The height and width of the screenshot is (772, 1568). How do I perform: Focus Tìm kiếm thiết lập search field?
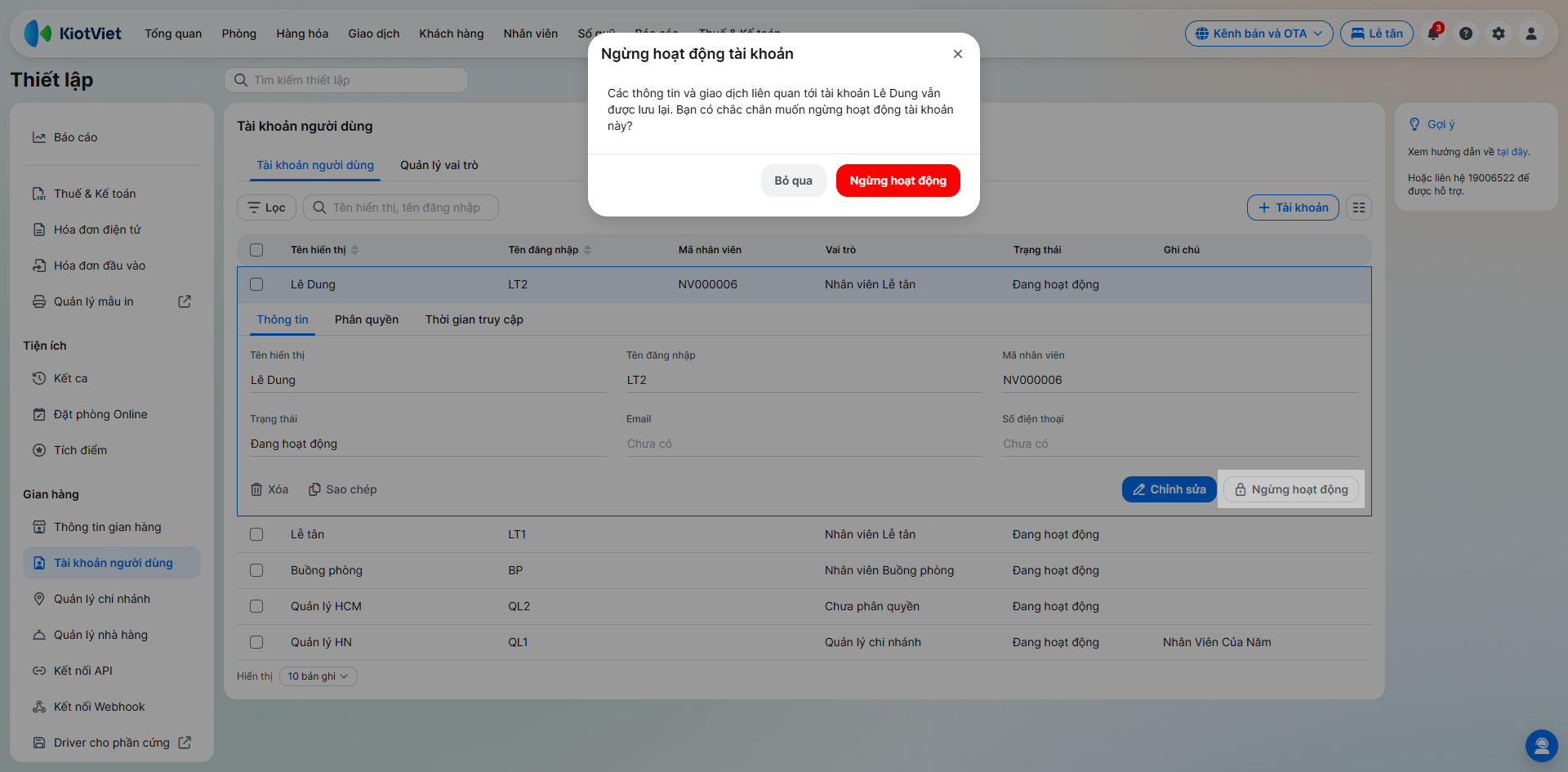tap(346, 80)
